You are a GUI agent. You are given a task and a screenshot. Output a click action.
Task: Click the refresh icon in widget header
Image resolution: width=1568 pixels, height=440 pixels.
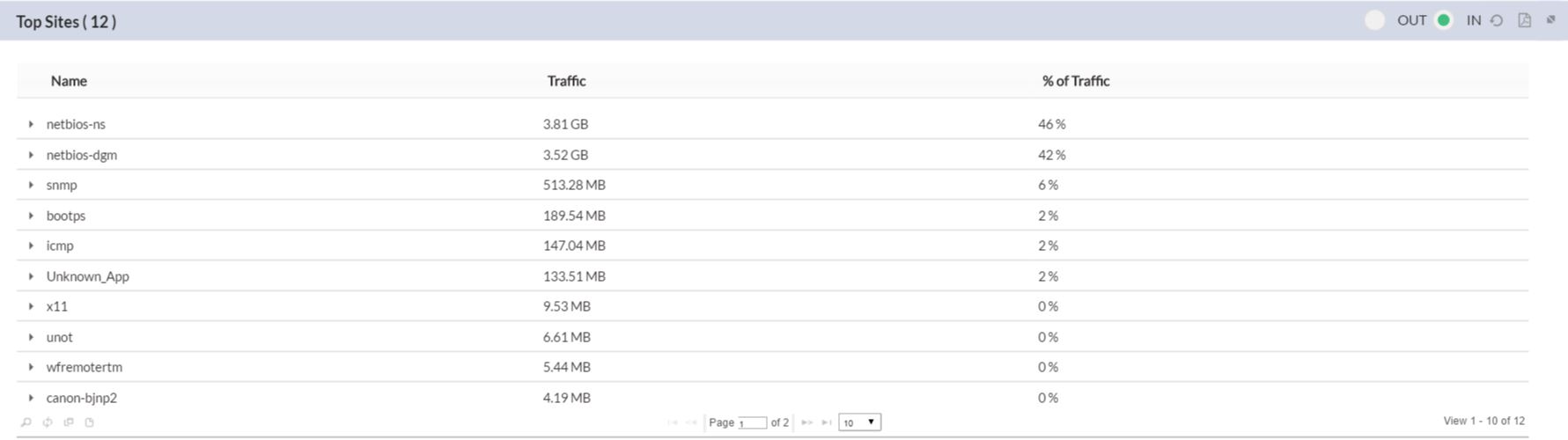[1497, 20]
